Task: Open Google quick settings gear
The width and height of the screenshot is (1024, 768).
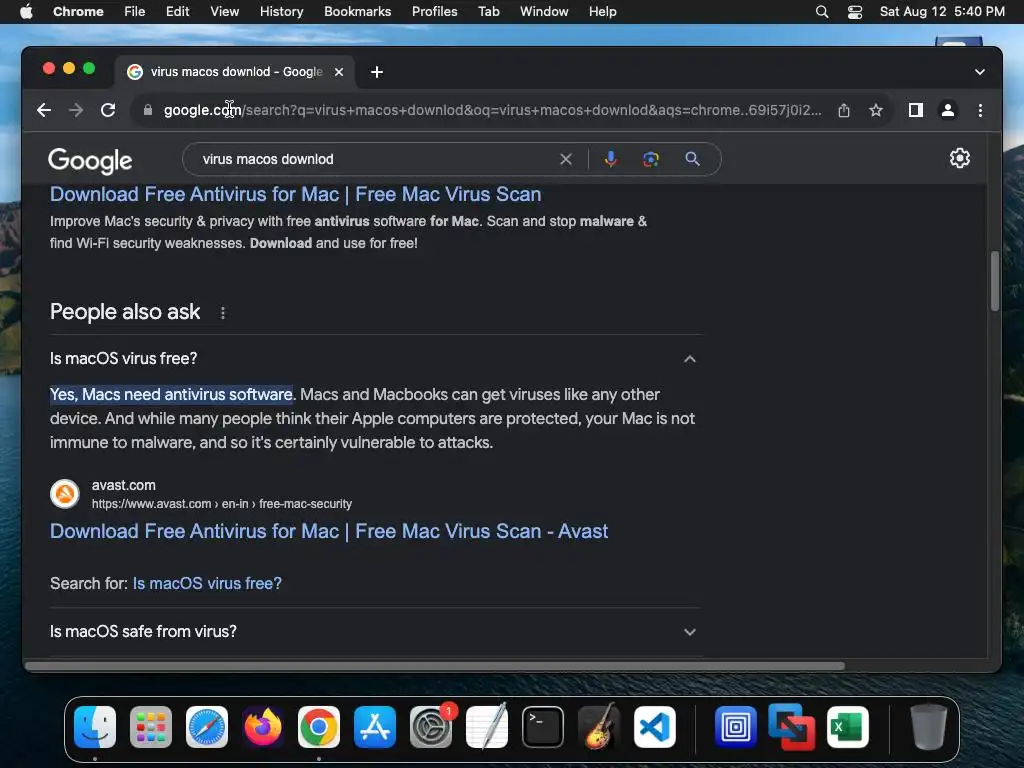Action: click(959, 159)
